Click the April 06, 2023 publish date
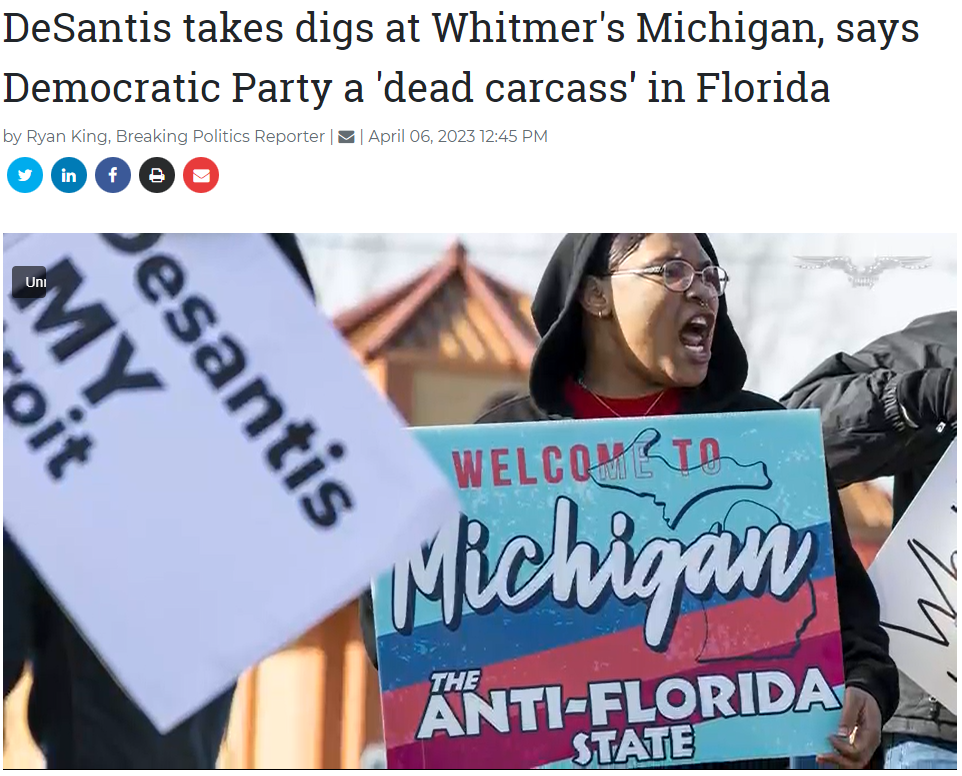 coord(421,136)
